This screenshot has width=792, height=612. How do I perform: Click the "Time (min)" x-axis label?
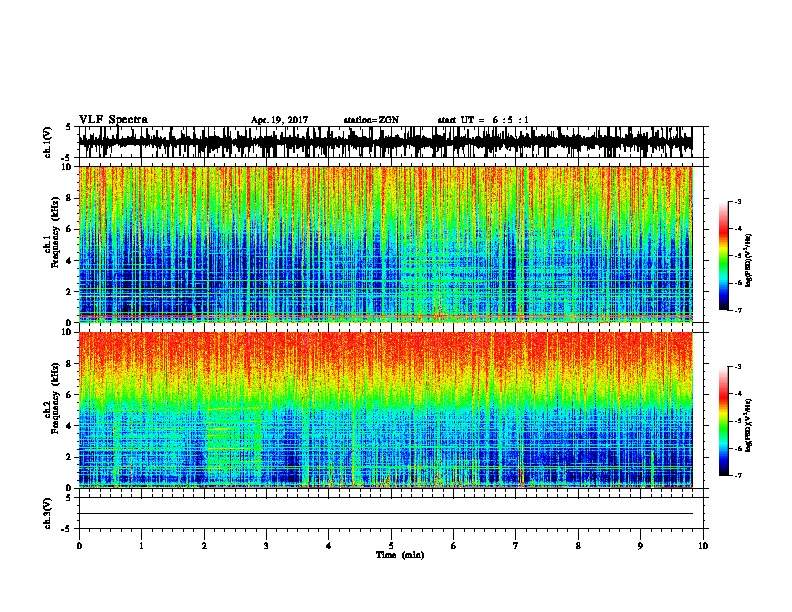(400, 555)
